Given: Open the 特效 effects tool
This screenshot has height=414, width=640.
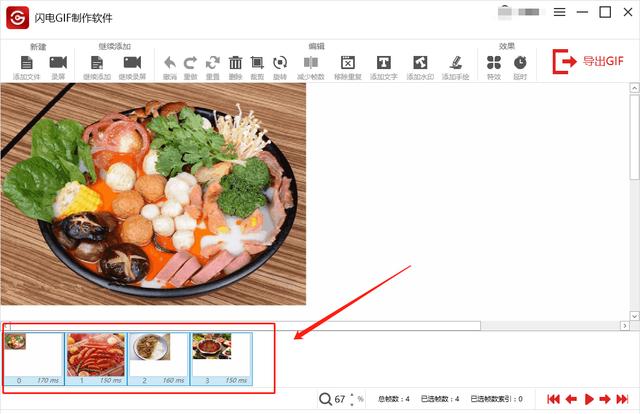Looking at the screenshot, I should 494,63.
